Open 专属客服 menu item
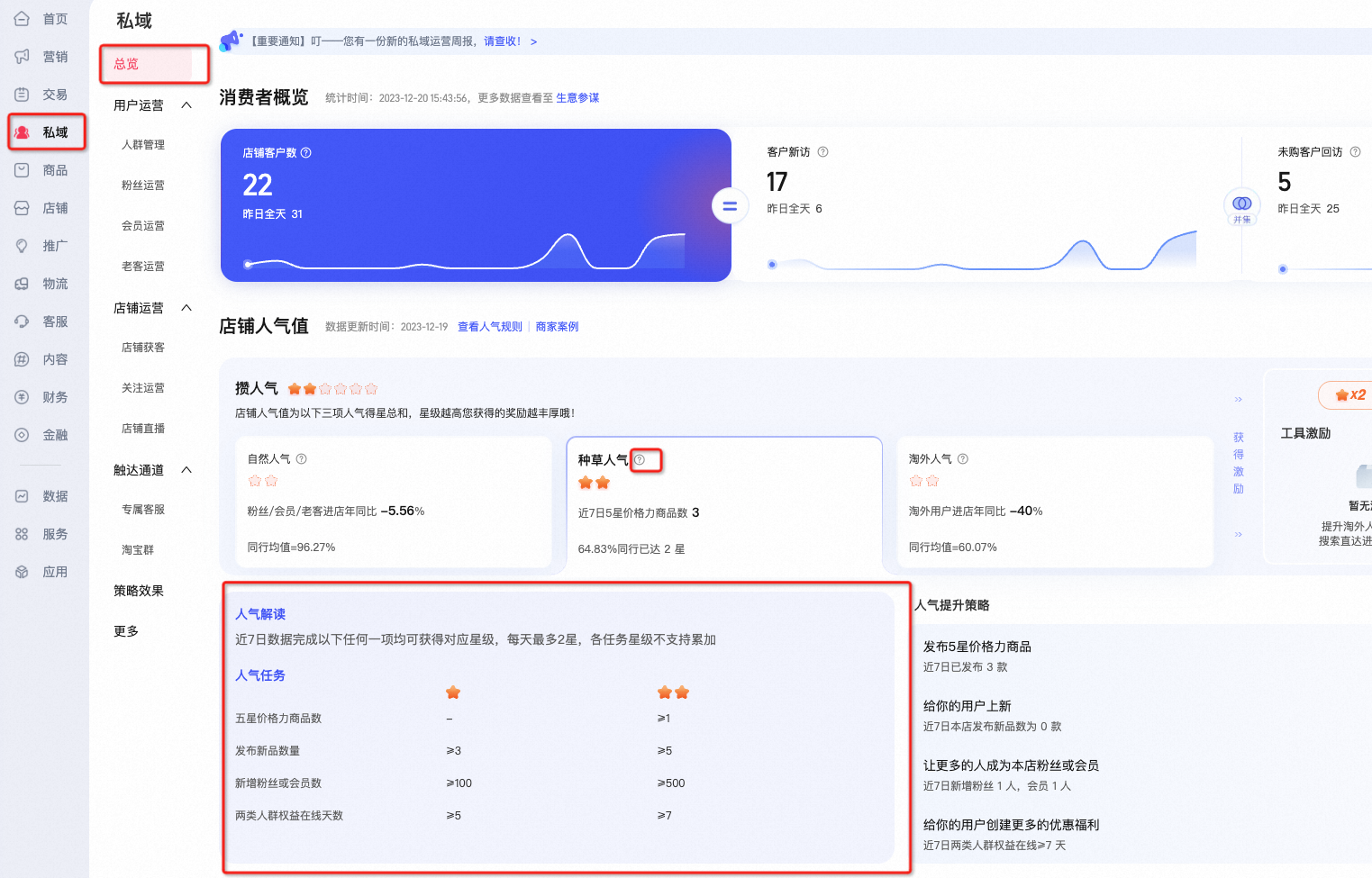The width and height of the screenshot is (1372, 878). [x=143, y=509]
